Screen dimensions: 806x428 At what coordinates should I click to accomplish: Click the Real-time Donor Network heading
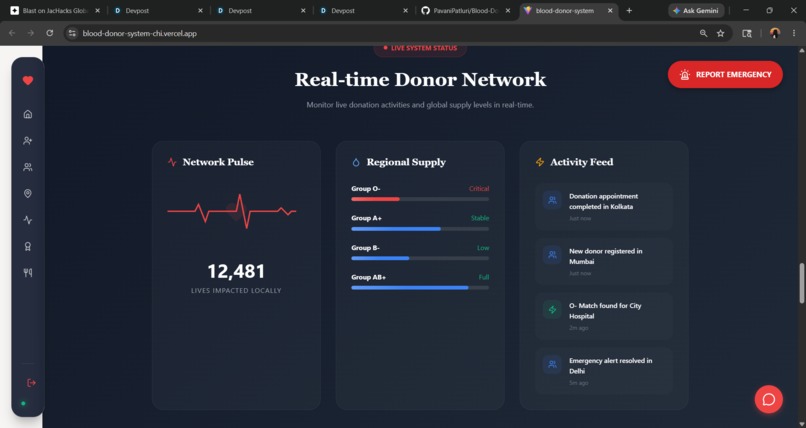click(x=420, y=80)
